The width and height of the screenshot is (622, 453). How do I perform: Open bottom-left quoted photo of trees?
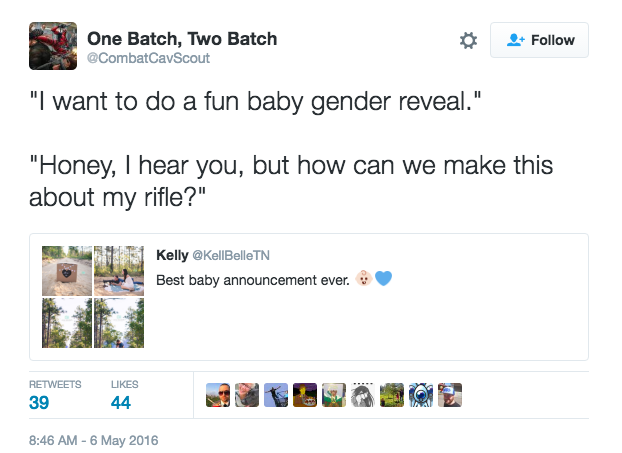click(x=67, y=322)
